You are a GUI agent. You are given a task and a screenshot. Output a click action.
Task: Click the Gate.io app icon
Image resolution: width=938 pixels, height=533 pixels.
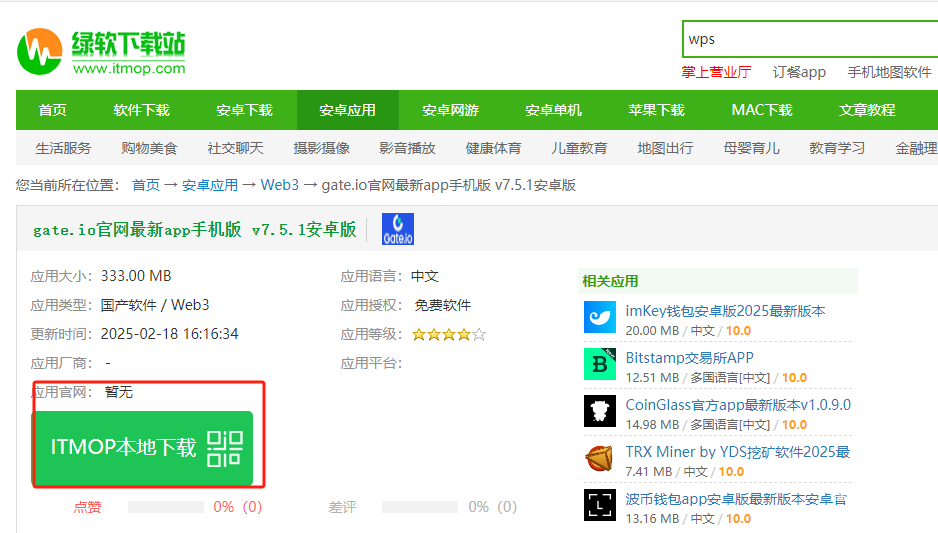pyautogui.click(x=398, y=229)
